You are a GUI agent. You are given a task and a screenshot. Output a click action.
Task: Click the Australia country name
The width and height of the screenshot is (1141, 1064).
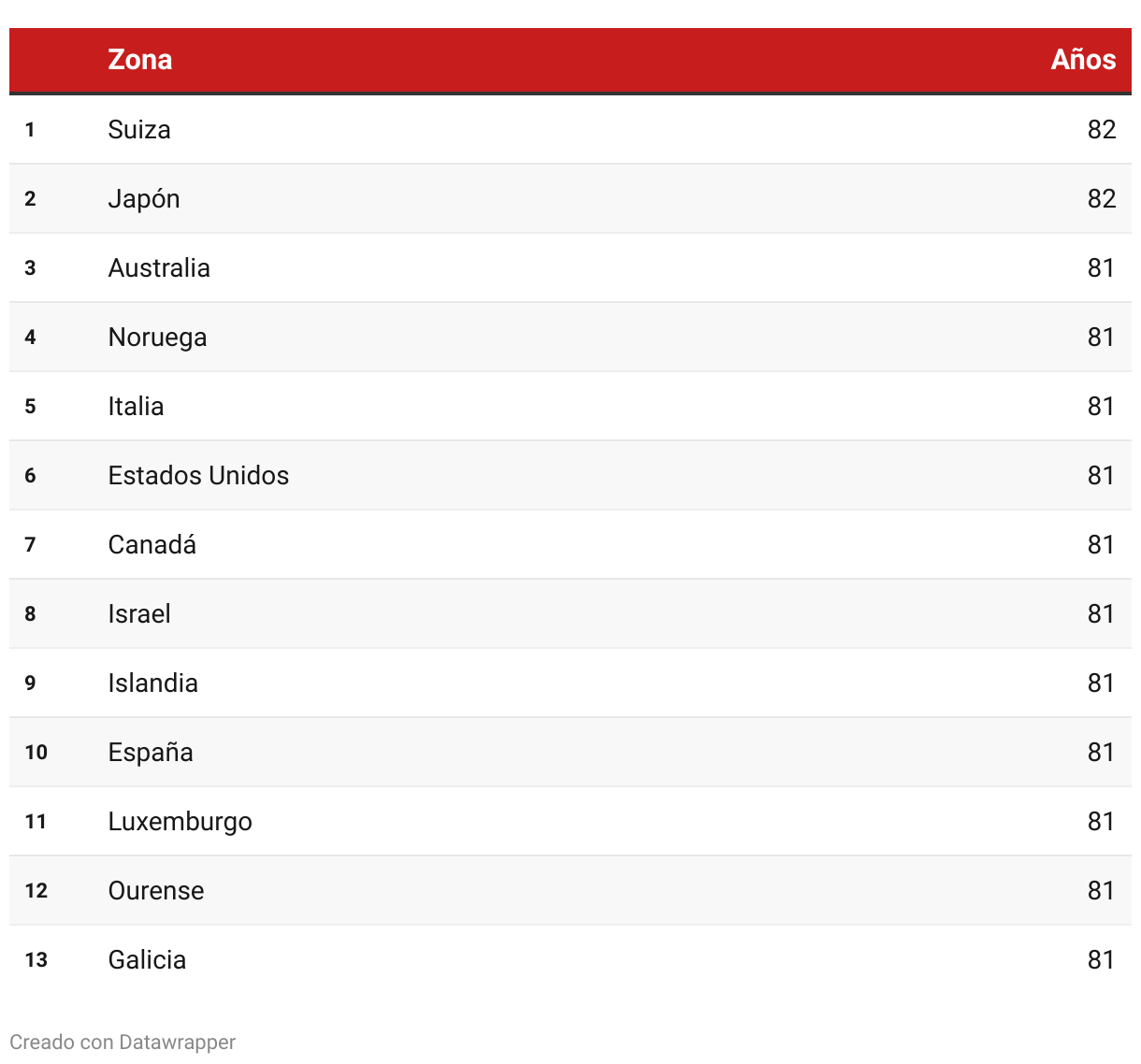(x=159, y=268)
